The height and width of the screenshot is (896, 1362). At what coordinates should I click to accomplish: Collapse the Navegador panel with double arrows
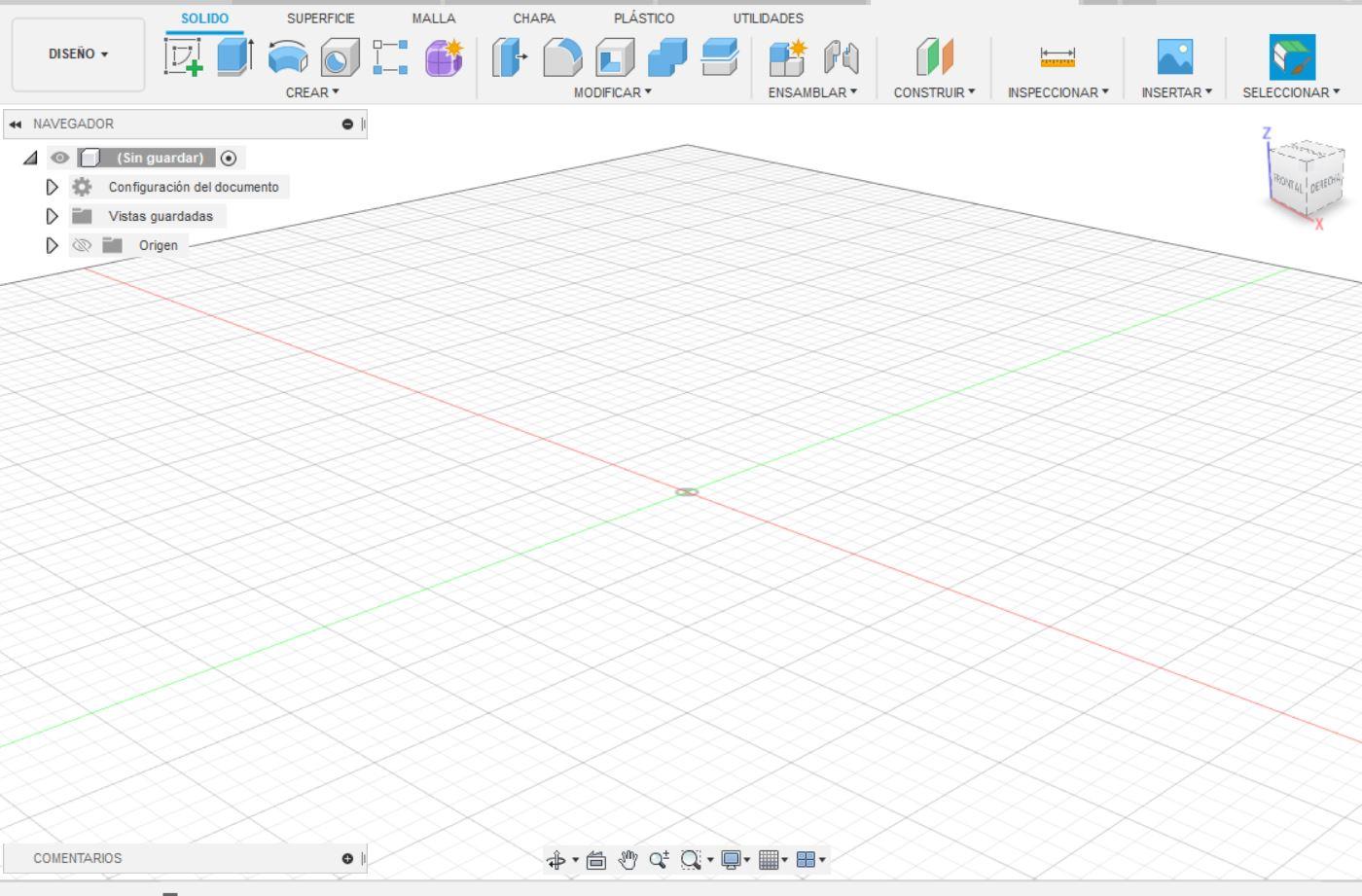tap(15, 124)
